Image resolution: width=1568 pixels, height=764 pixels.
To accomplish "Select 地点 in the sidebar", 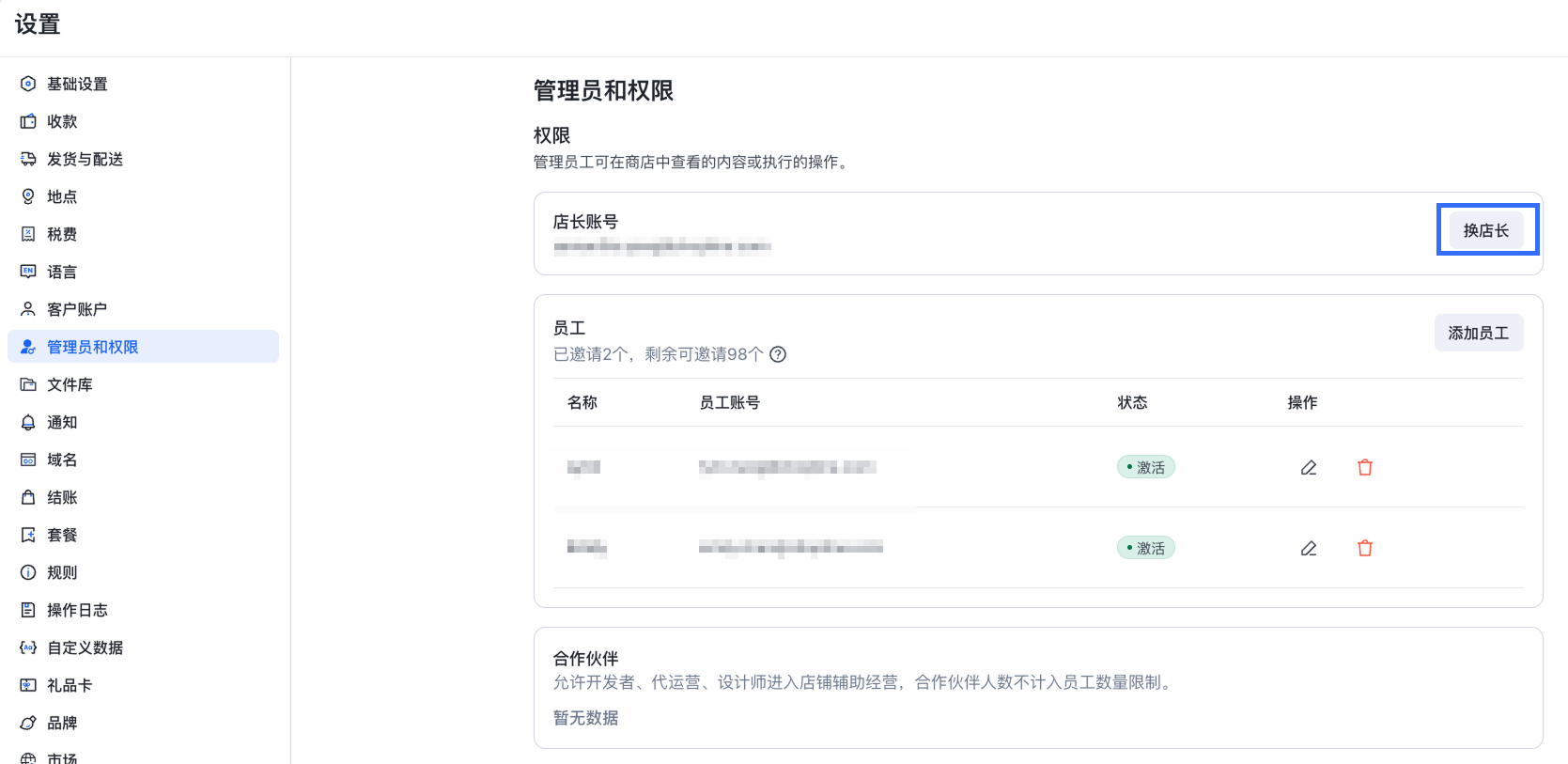I will (62, 196).
